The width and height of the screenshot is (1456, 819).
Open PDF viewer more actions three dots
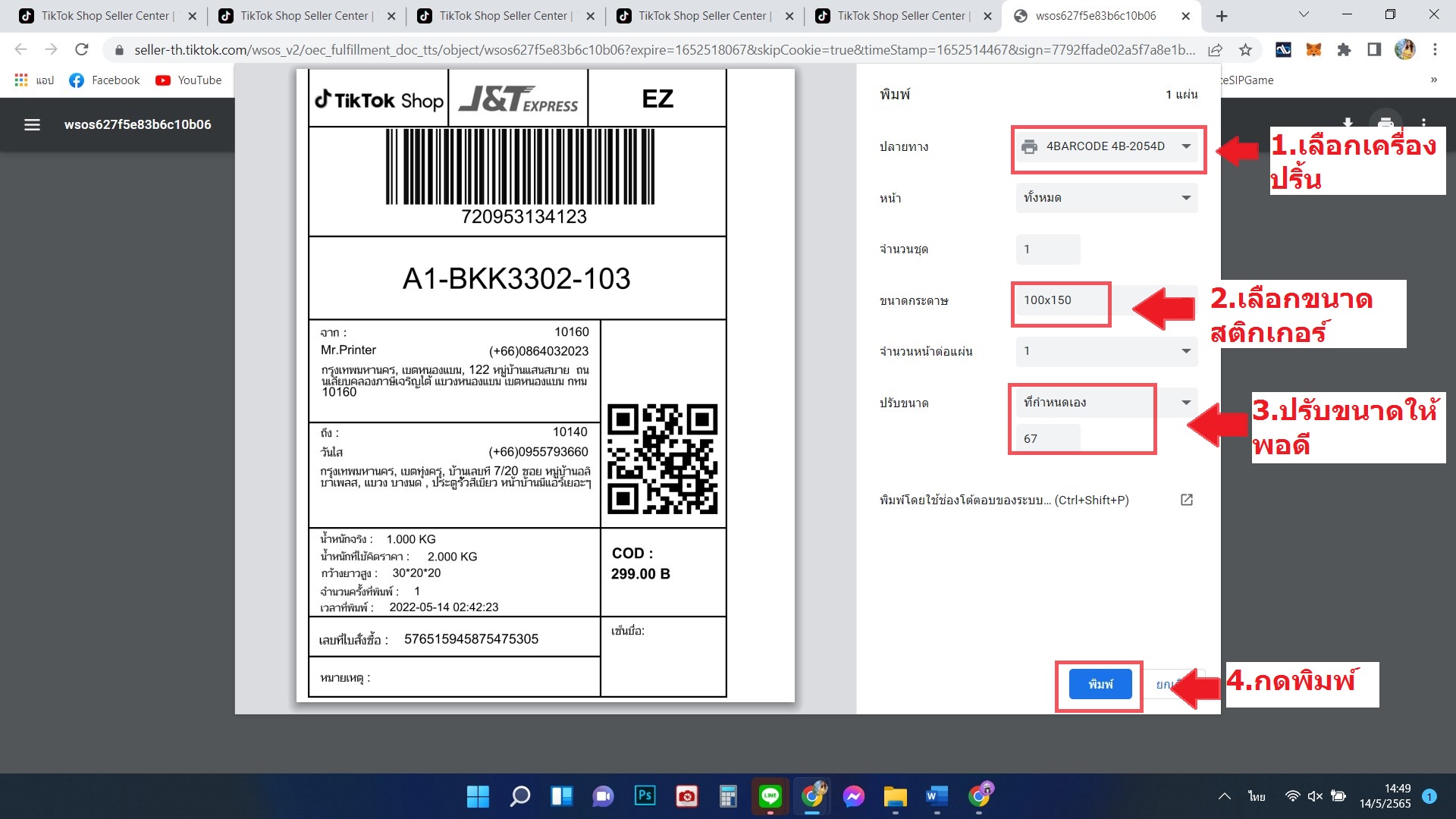click(x=1424, y=124)
